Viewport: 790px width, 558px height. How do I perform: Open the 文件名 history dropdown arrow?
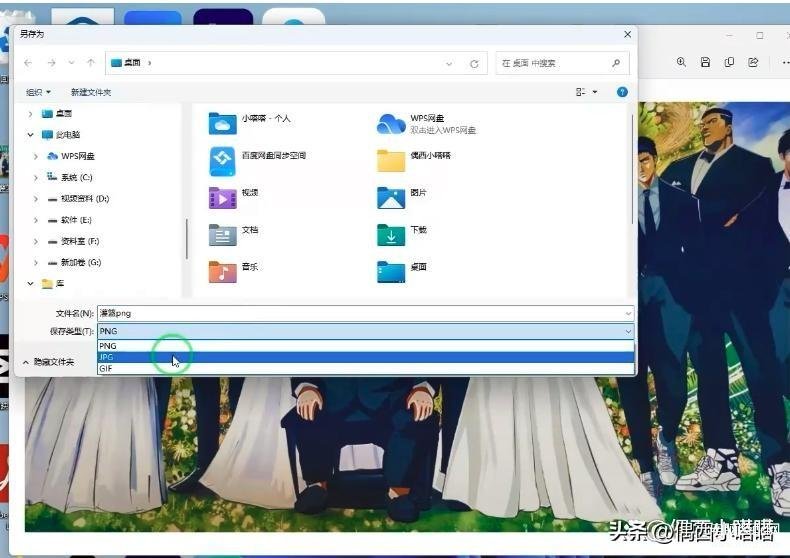point(628,314)
